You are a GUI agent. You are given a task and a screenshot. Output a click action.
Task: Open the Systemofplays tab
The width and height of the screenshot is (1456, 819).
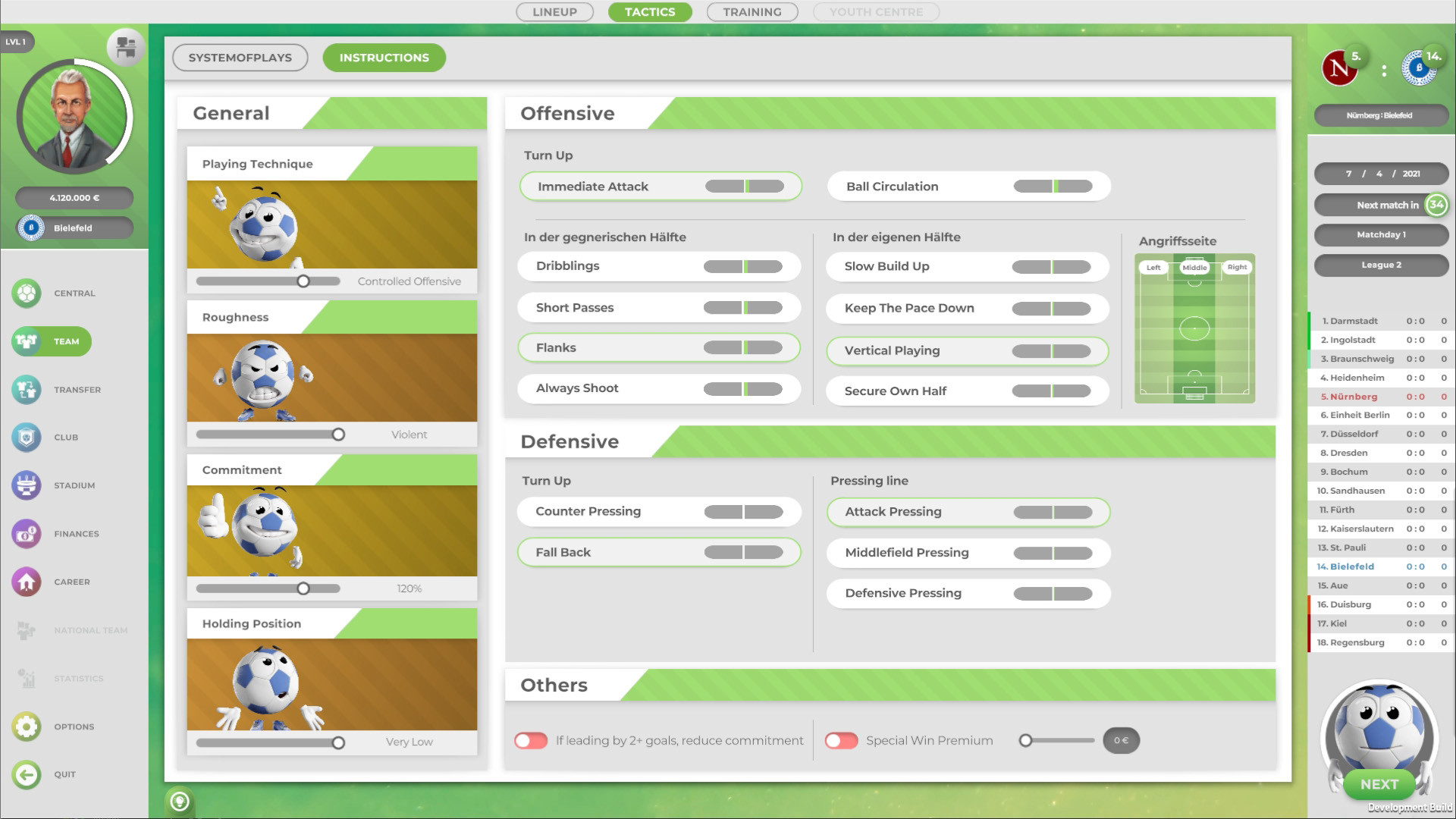[x=240, y=58]
